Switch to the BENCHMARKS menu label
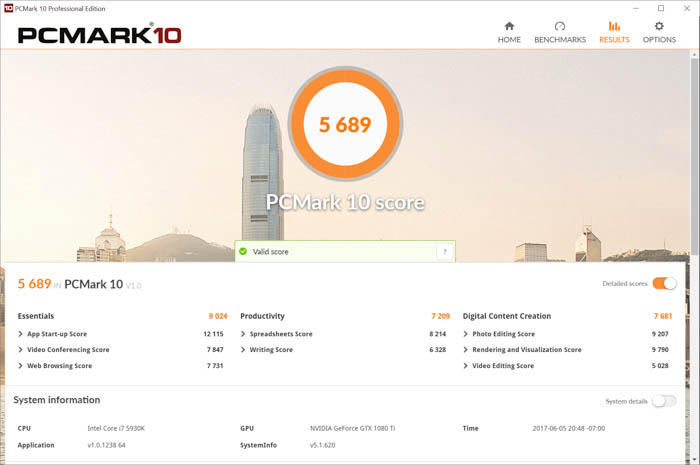The width and height of the screenshot is (700, 465). coord(560,40)
